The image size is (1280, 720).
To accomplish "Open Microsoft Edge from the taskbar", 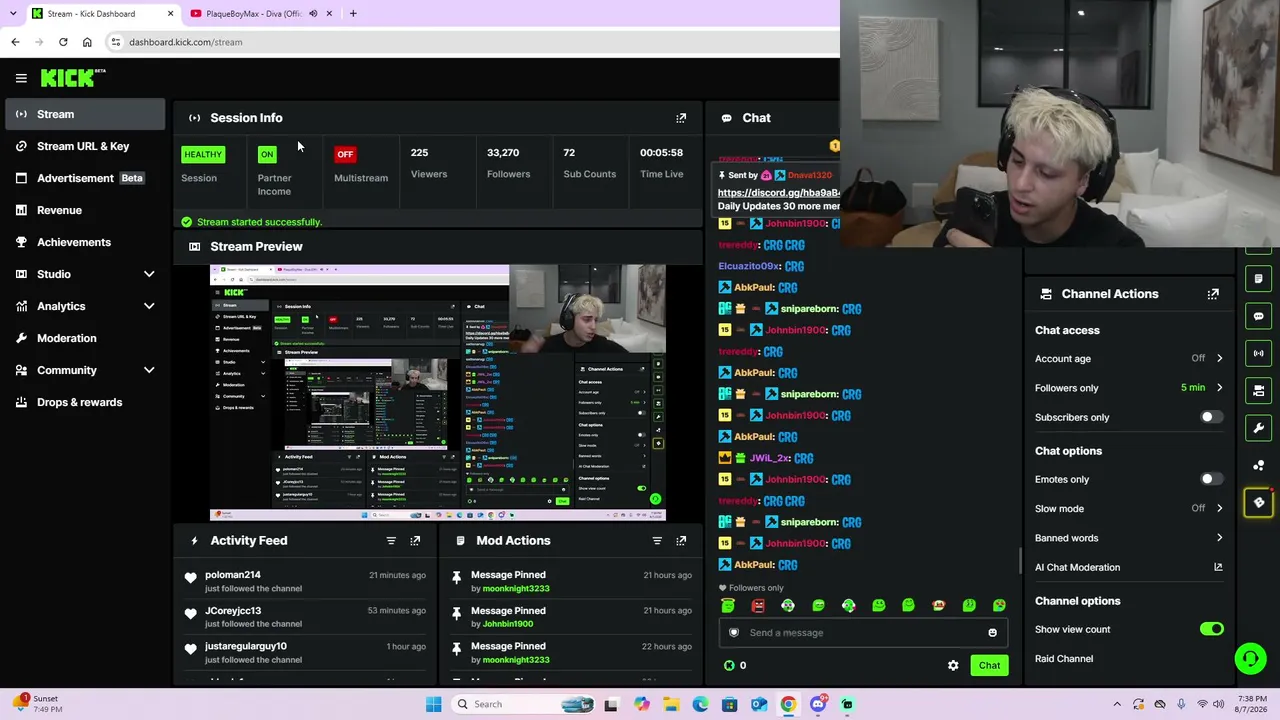I will click(700, 704).
